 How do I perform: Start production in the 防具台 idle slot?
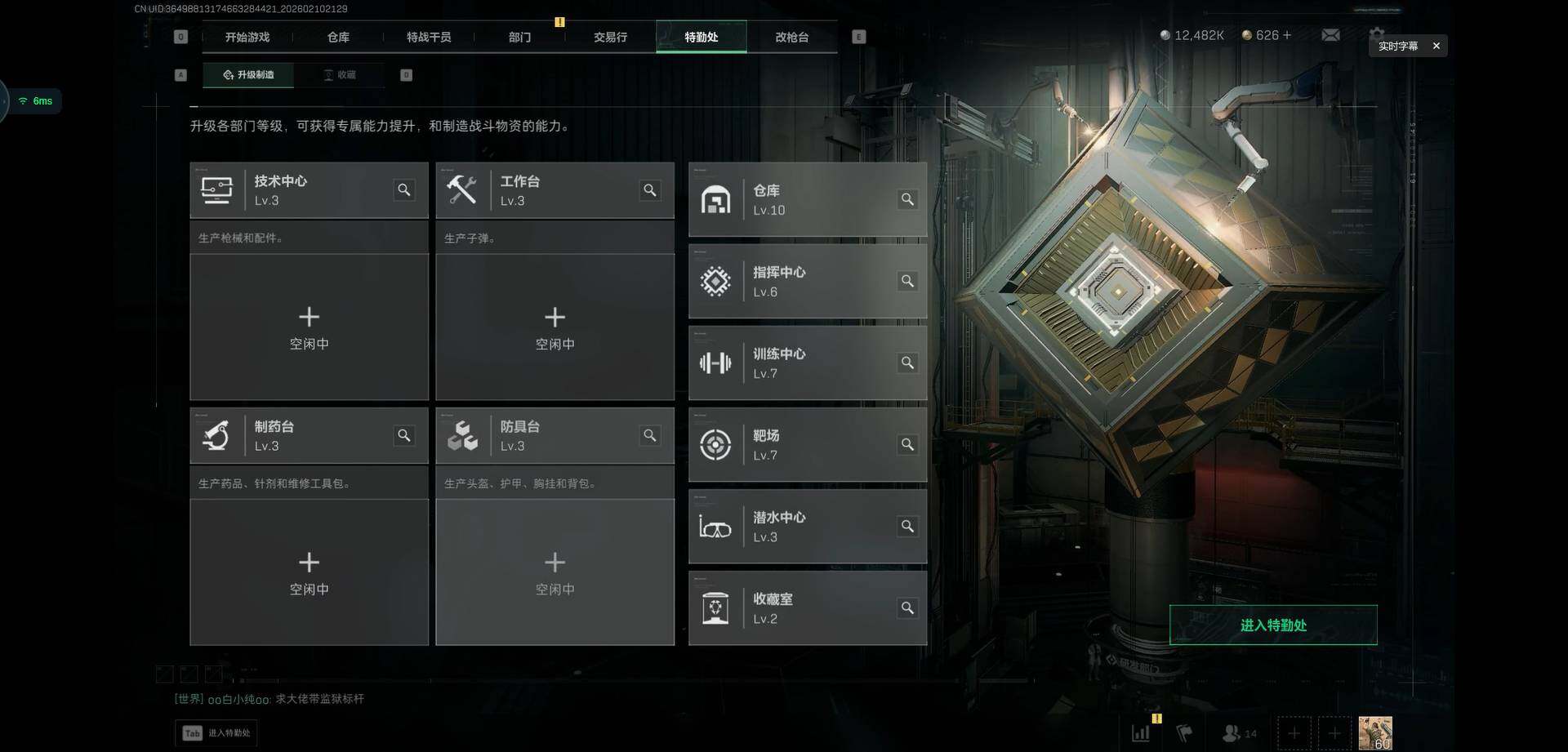point(555,572)
